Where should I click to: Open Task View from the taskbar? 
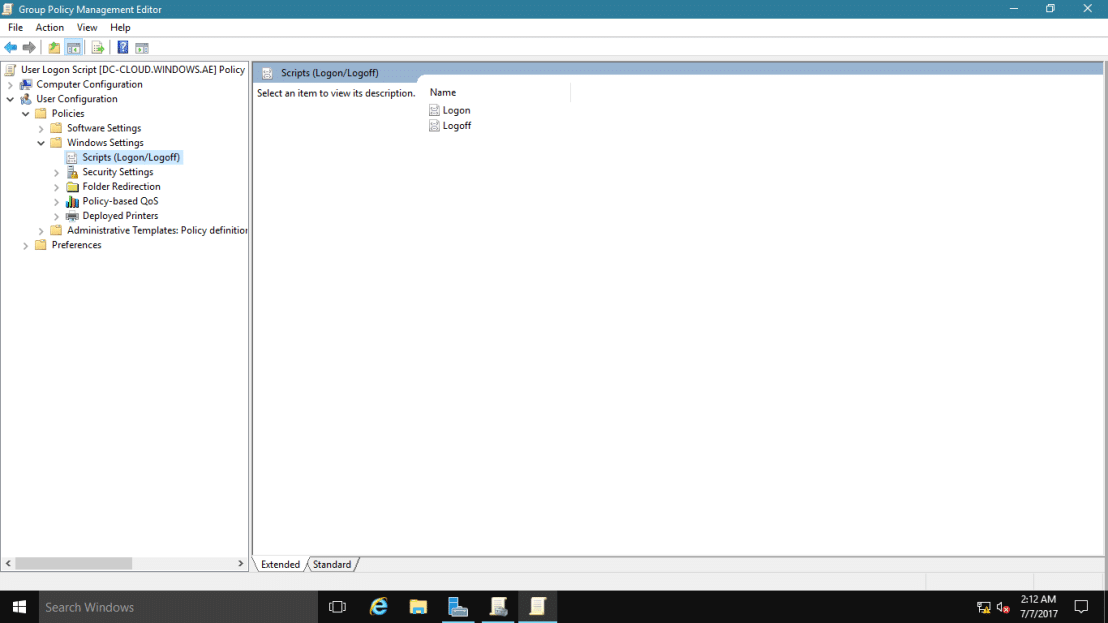pos(338,607)
